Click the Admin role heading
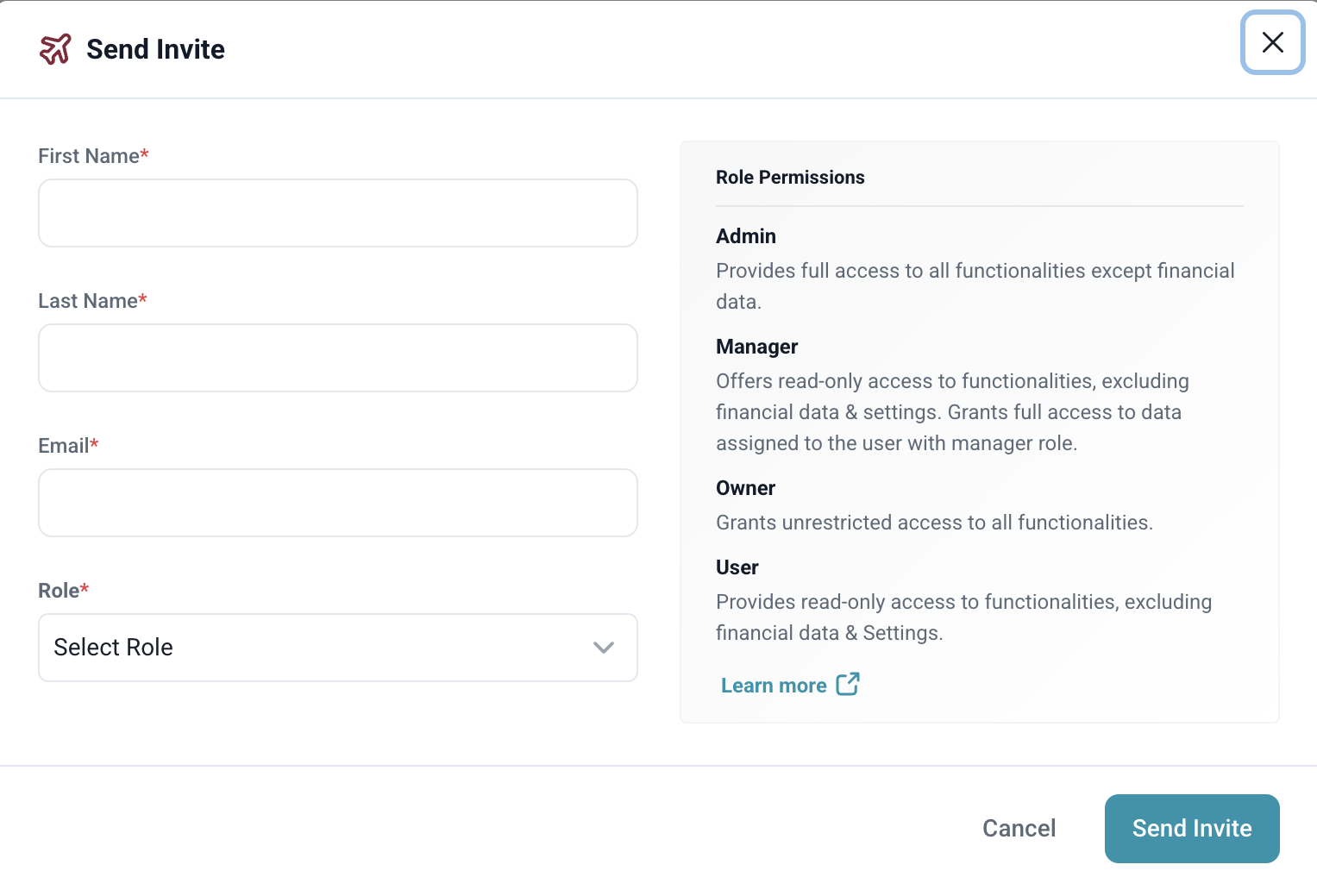The width and height of the screenshot is (1317, 896). pos(746,236)
